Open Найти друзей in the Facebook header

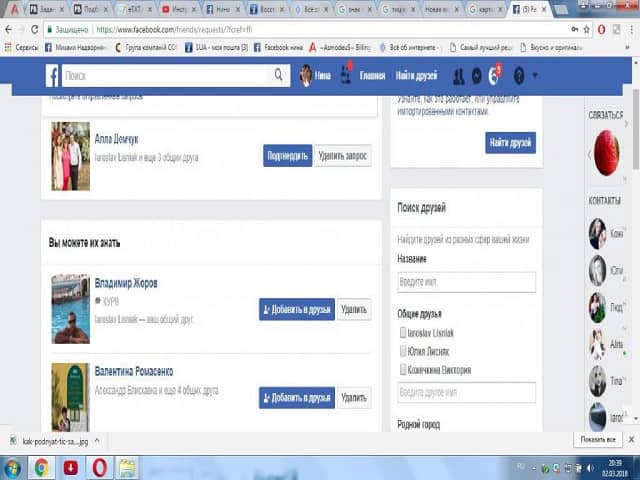(416, 76)
